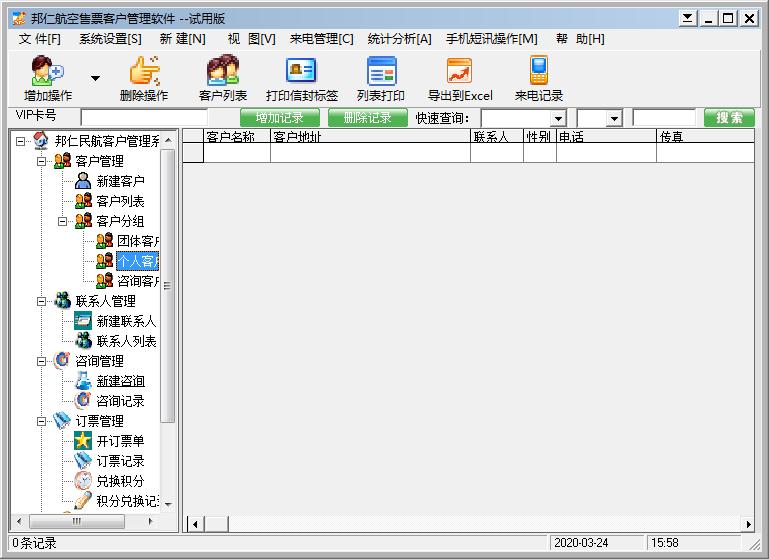Open the 系统设置[S] menu

coord(110,39)
